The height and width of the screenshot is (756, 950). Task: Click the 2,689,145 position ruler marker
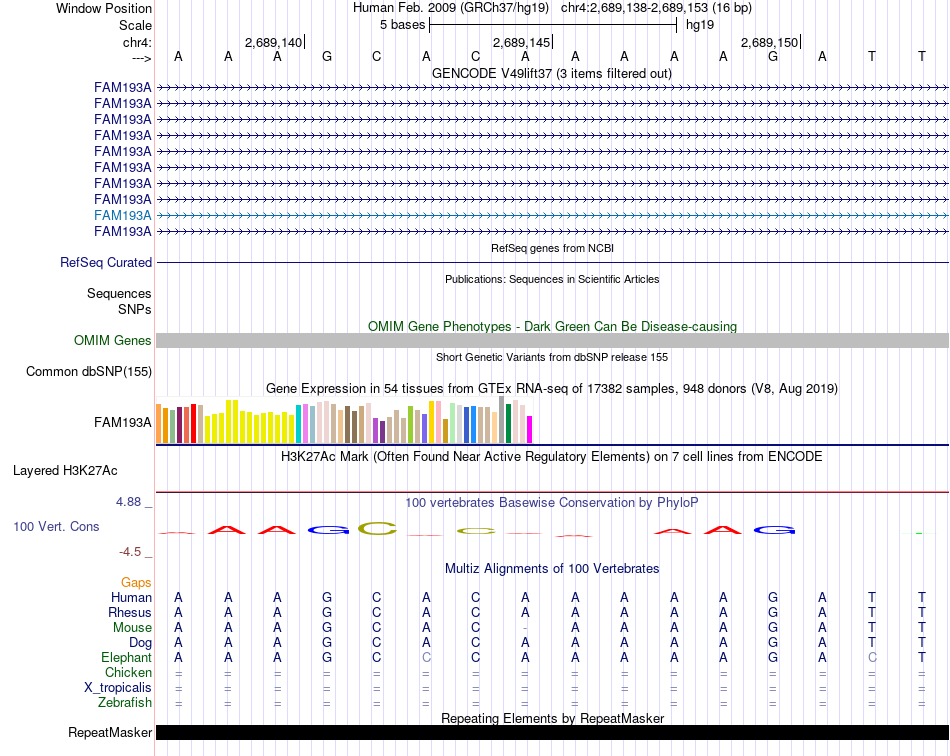[x=522, y=42]
